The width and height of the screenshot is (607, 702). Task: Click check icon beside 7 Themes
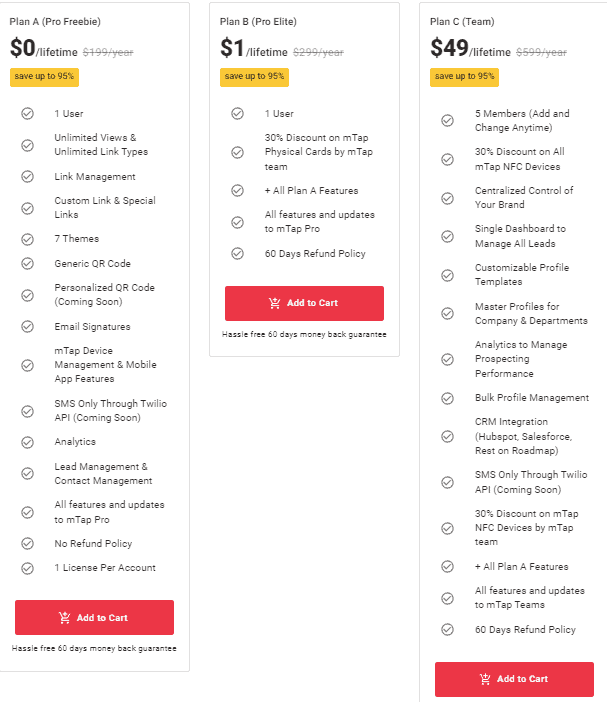click(28, 239)
